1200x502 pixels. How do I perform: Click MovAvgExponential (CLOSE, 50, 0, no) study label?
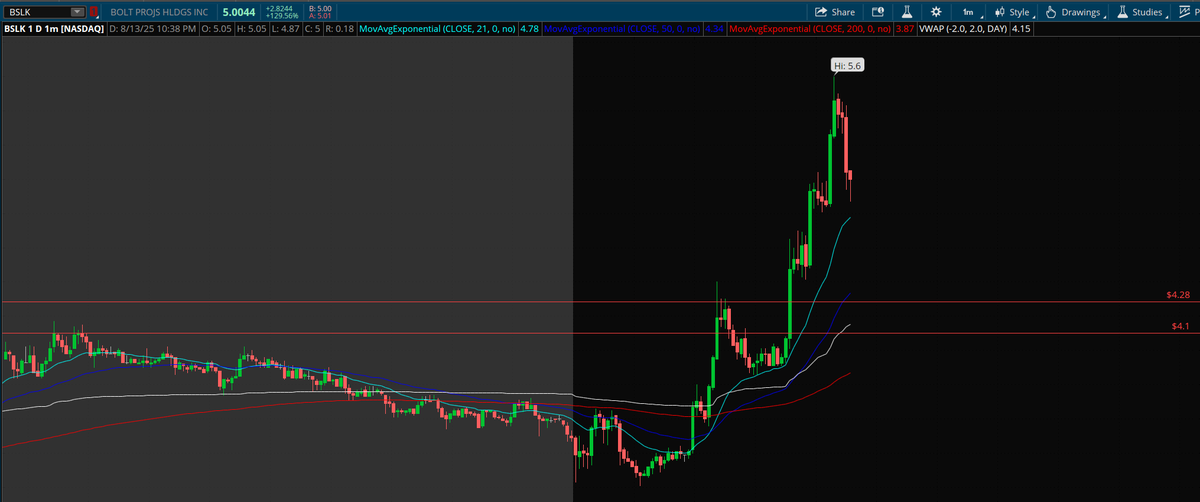coord(622,30)
